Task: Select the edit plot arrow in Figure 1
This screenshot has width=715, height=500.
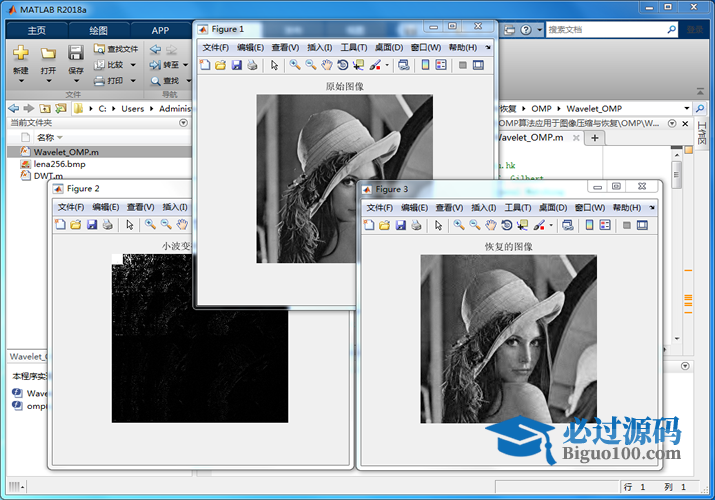Action: tap(274, 65)
